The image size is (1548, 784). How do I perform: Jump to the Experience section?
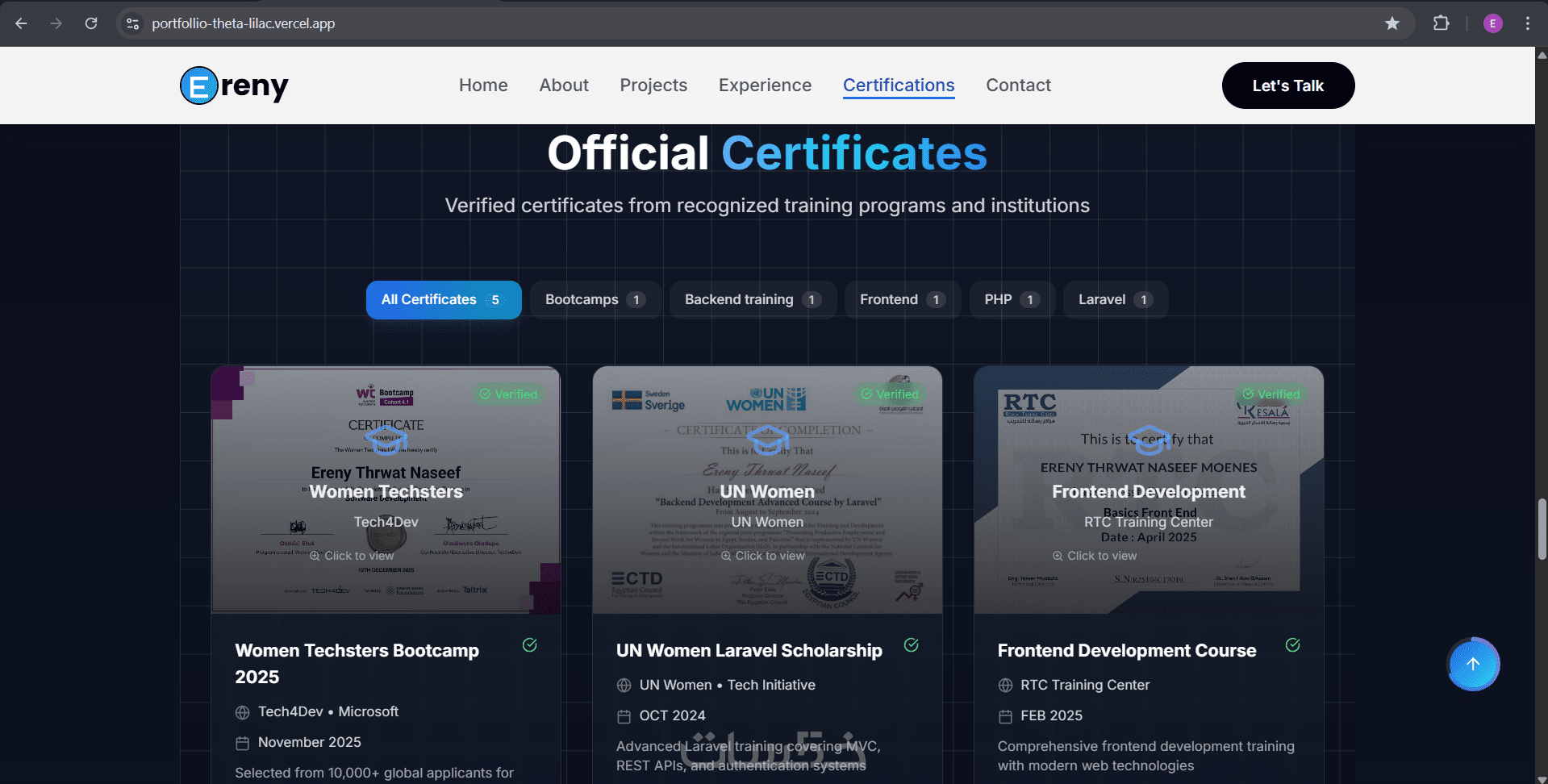(x=765, y=85)
